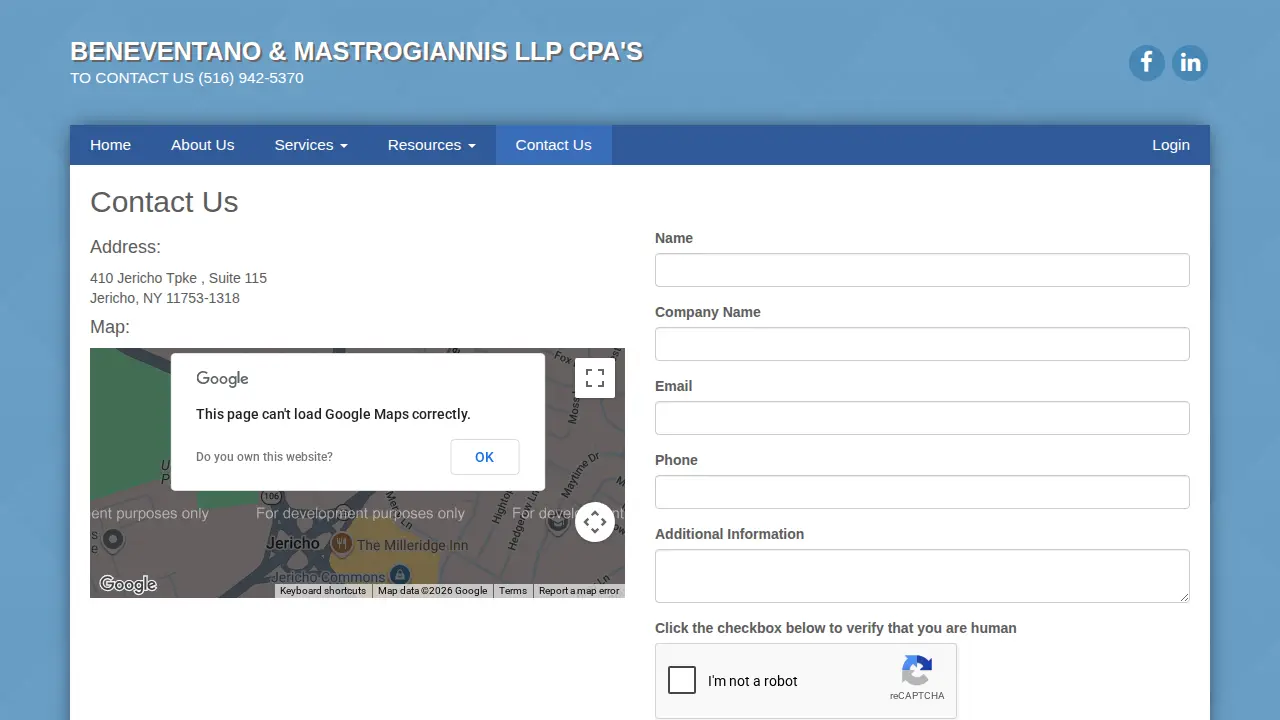Click the Do you own this website link
Image resolution: width=1280 pixels, height=720 pixels.
pyautogui.click(x=264, y=457)
